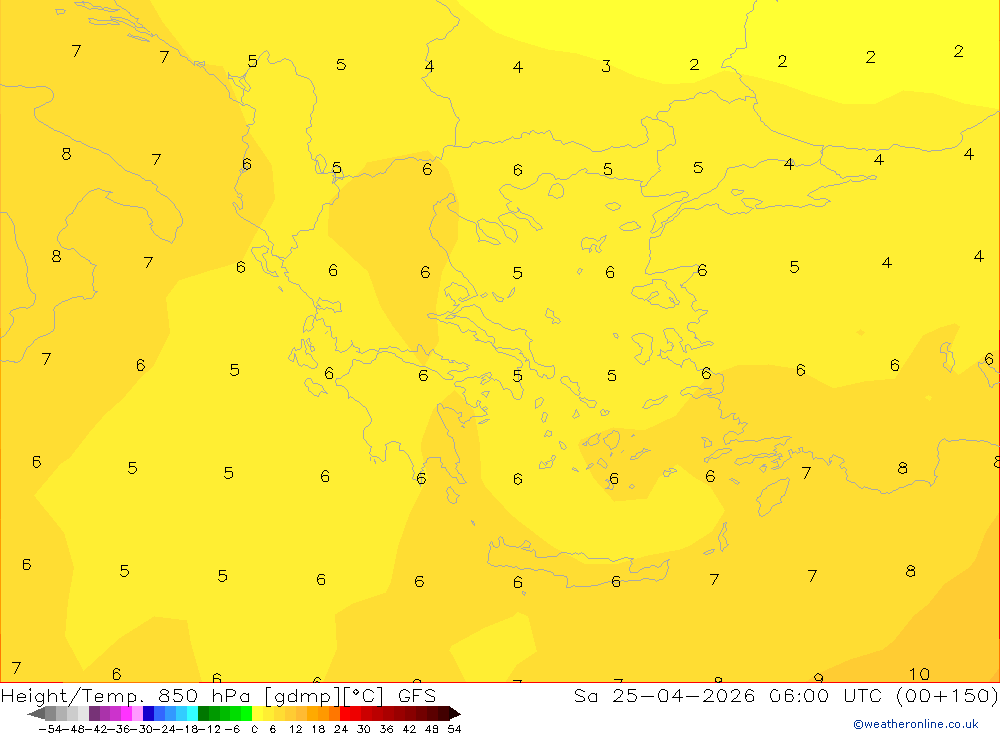The height and width of the screenshot is (733, 1000).
Task: Click the dark blue legend swatch at -30
Action: [x=148, y=713]
